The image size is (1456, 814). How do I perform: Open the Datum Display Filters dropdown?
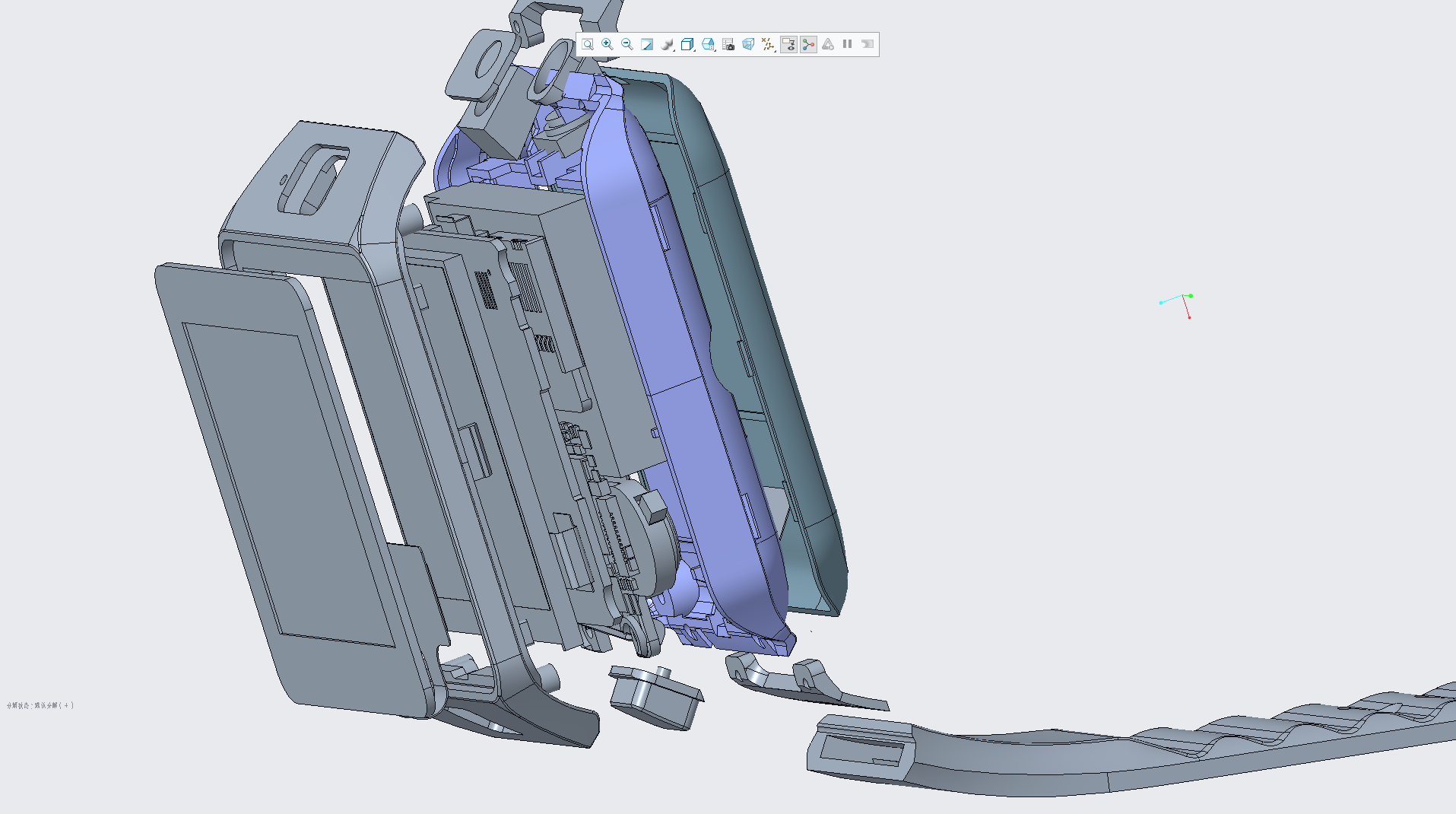coord(768,44)
